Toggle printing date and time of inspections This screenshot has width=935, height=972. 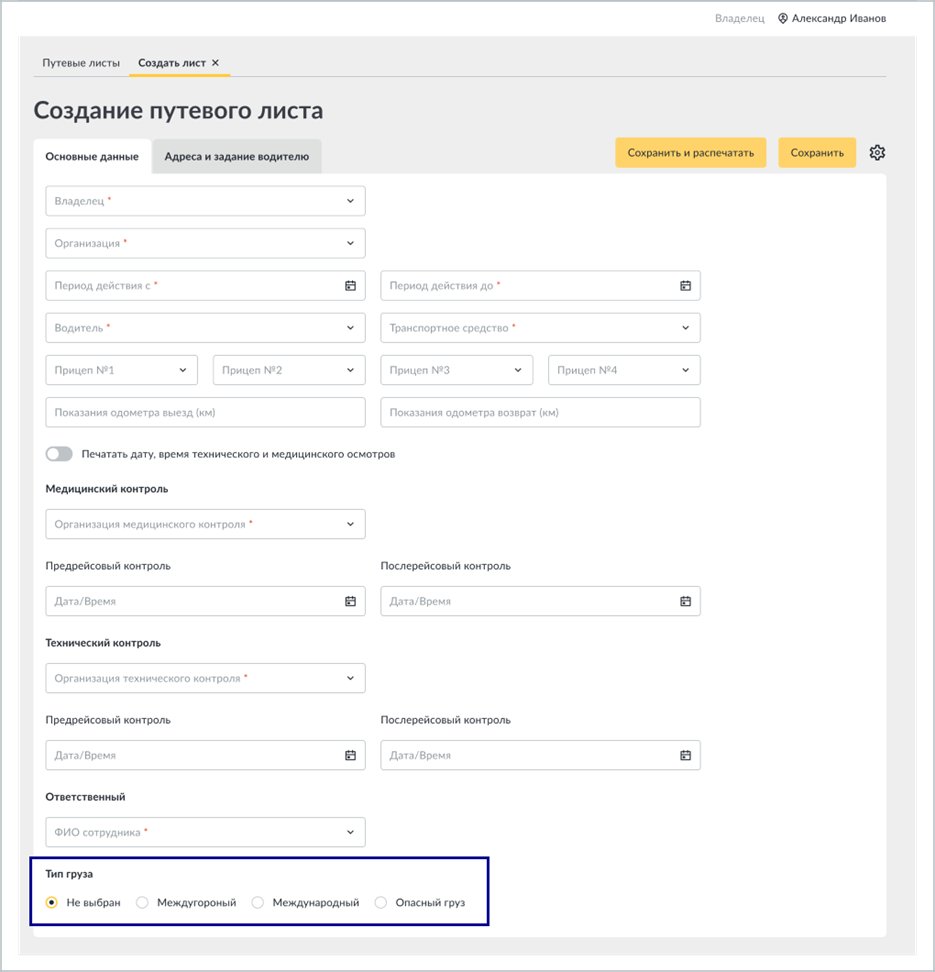click(59, 454)
